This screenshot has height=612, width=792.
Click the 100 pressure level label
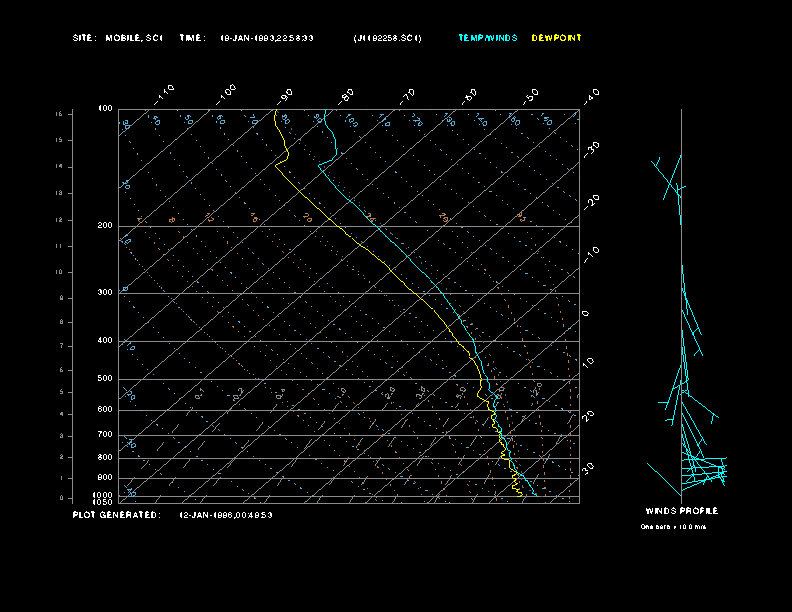click(x=105, y=109)
